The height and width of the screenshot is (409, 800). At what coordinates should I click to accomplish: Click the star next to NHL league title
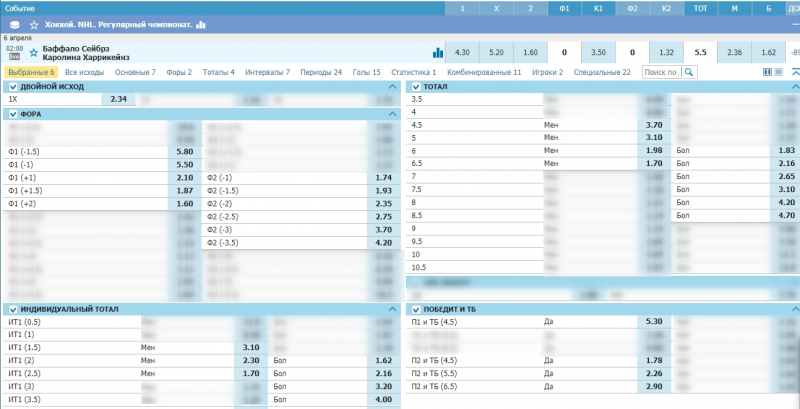(35, 24)
